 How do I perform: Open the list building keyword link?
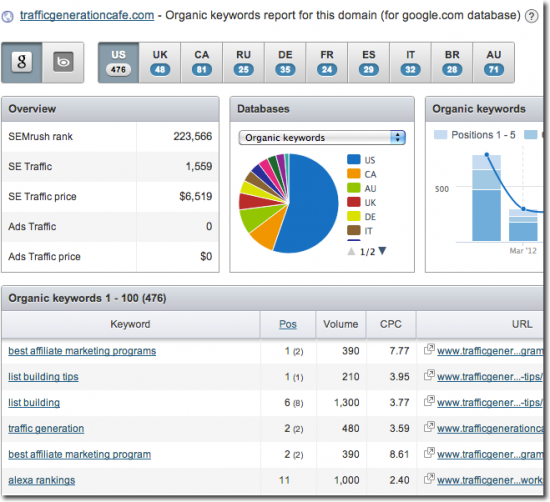tap(34, 402)
